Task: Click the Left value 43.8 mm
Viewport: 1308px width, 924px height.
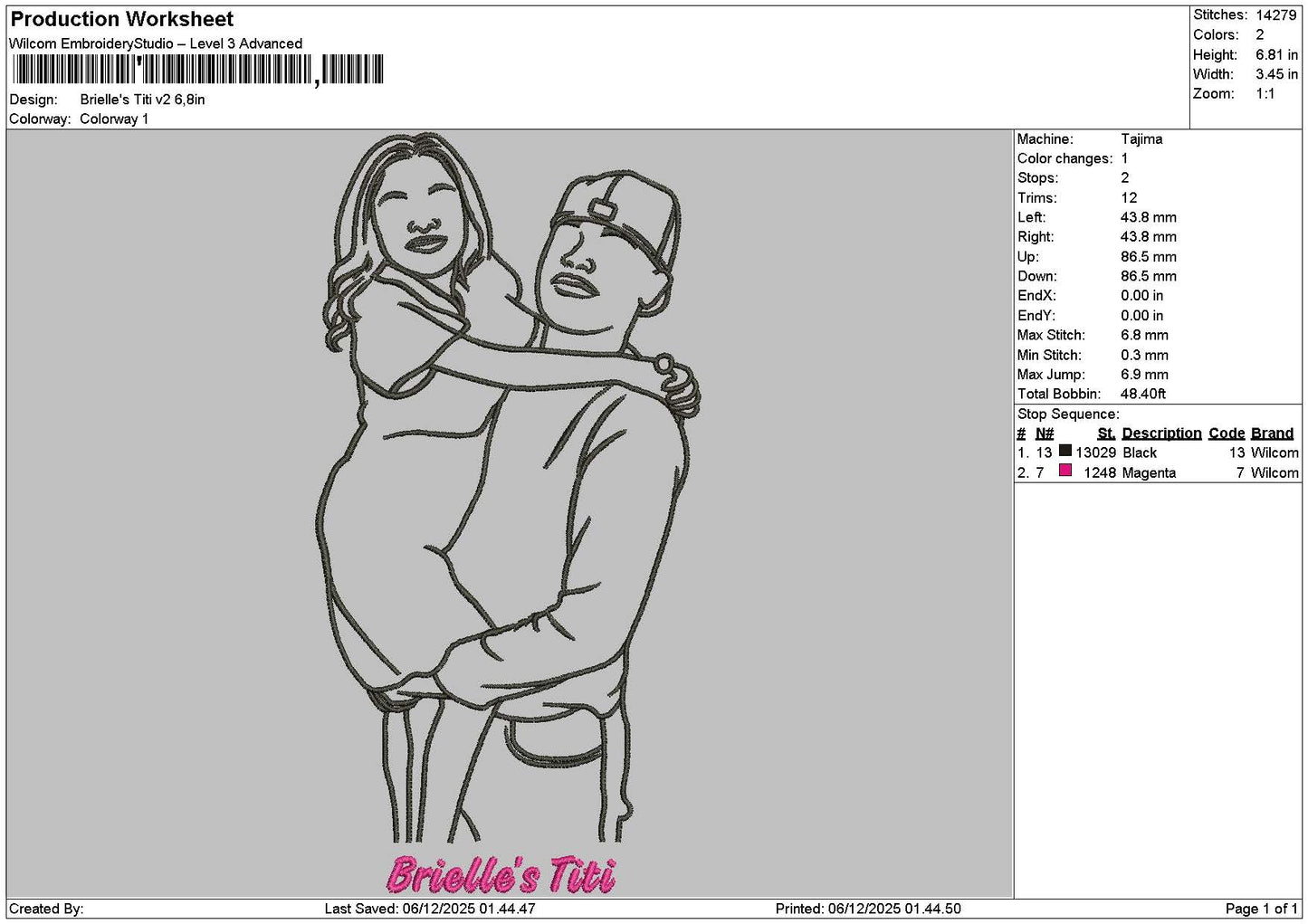Action: pyautogui.click(x=1149, y=217)
